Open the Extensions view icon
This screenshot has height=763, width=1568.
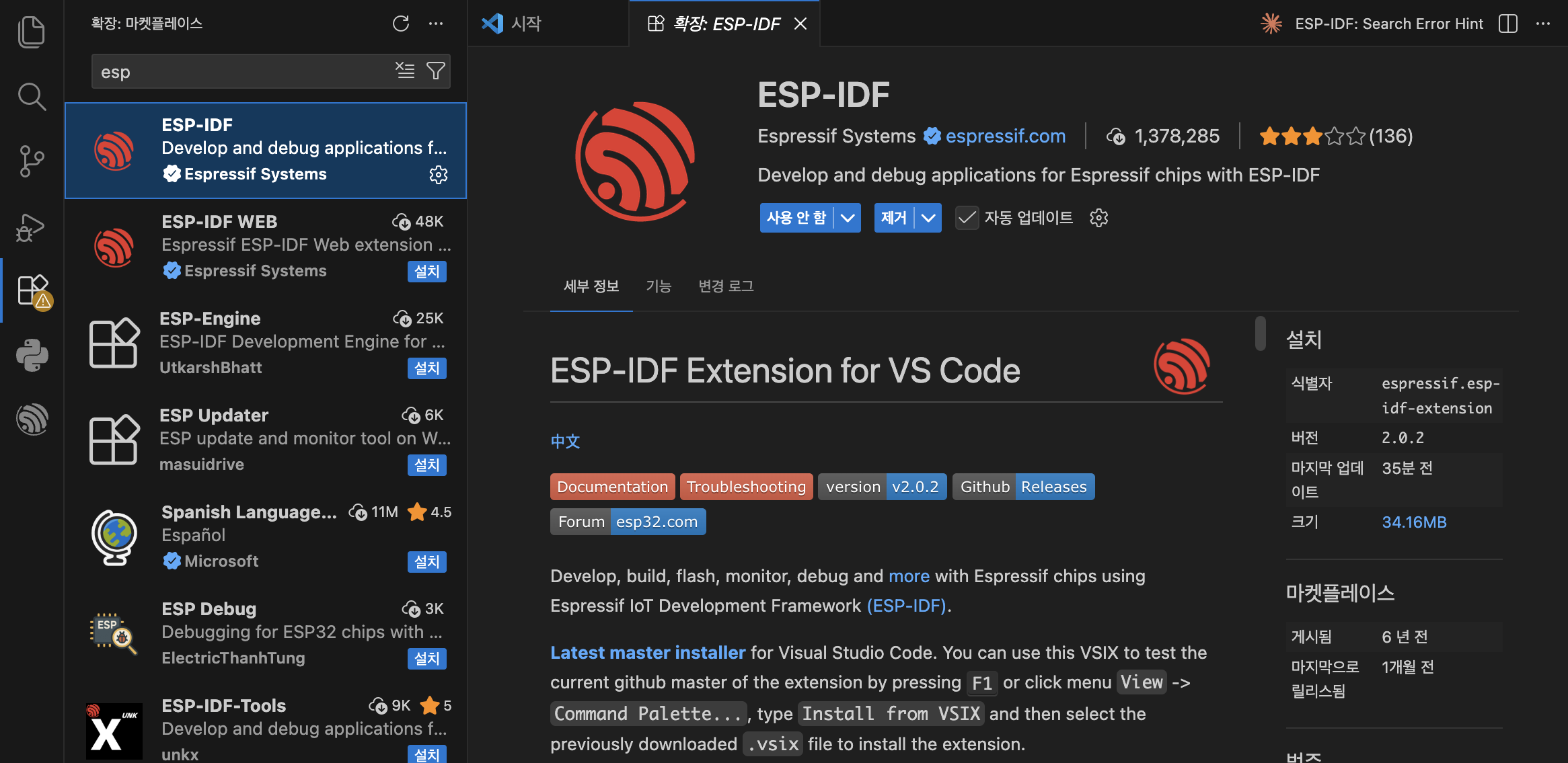(34, 291)
